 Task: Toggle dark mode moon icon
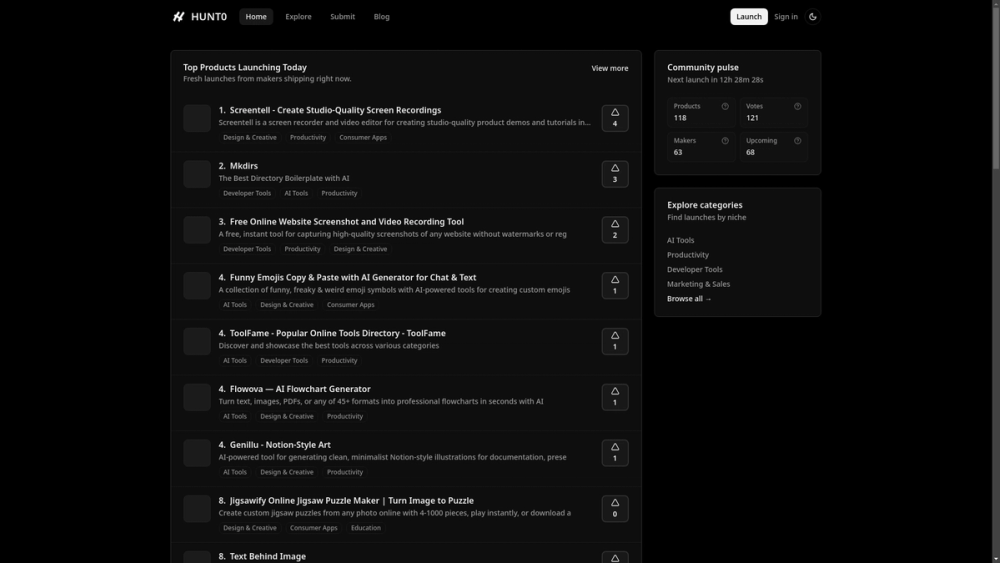coord(812,17)
